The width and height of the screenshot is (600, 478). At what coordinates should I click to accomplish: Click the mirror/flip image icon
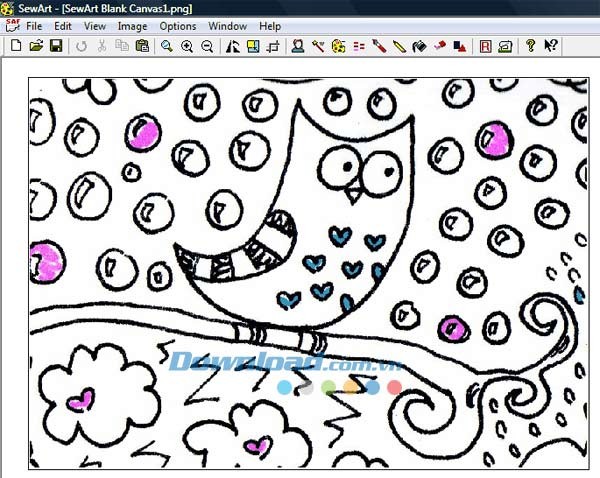pyautogui.click(x=233, y=46)
